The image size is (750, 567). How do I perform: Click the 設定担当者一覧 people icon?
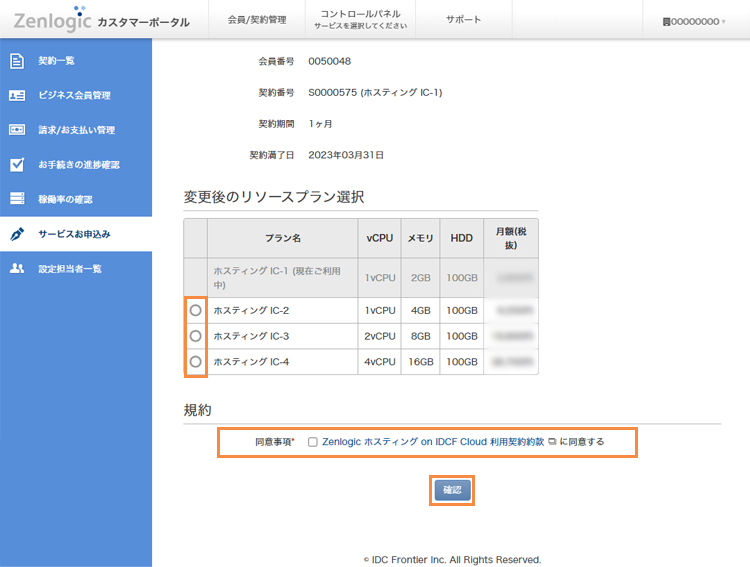17,268
